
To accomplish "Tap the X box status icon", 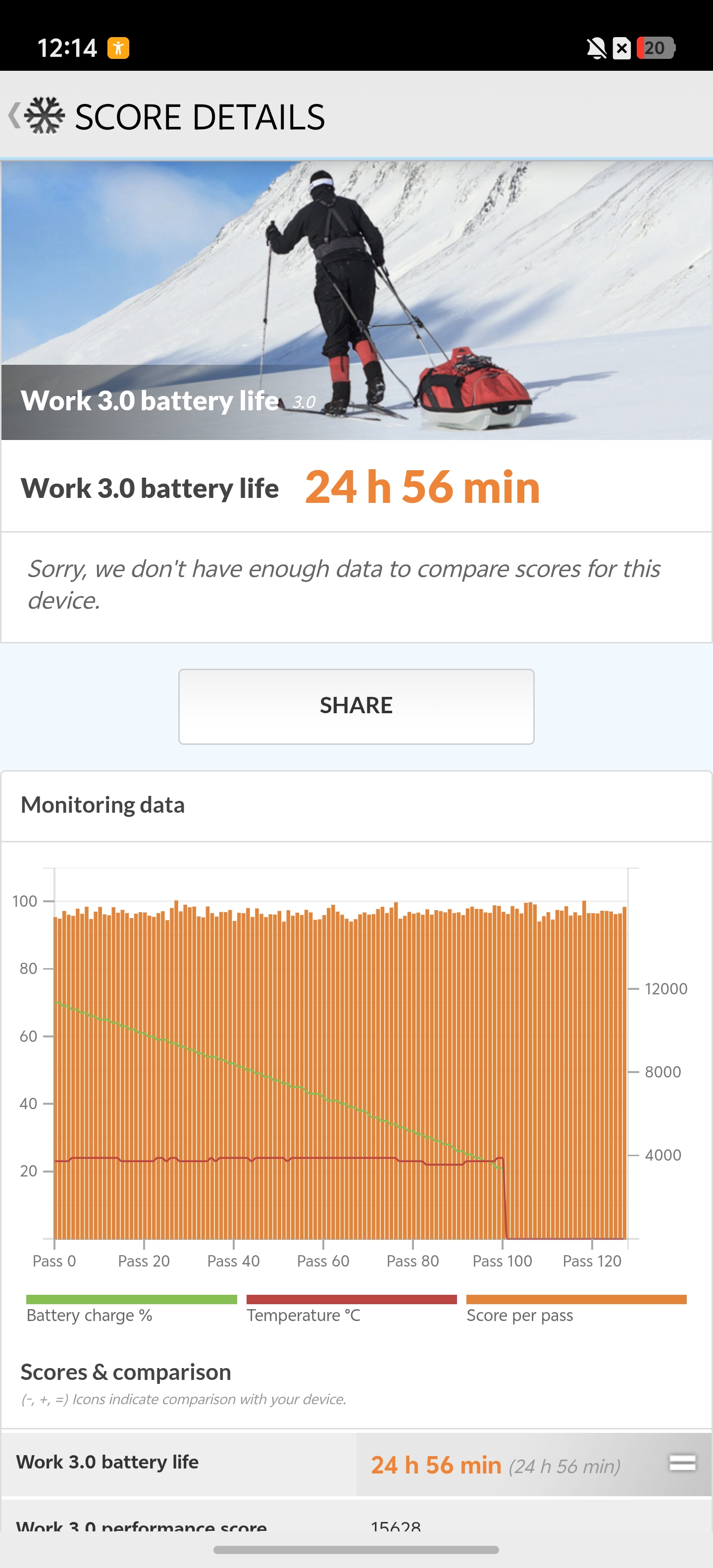I will [x=622, y=48].
